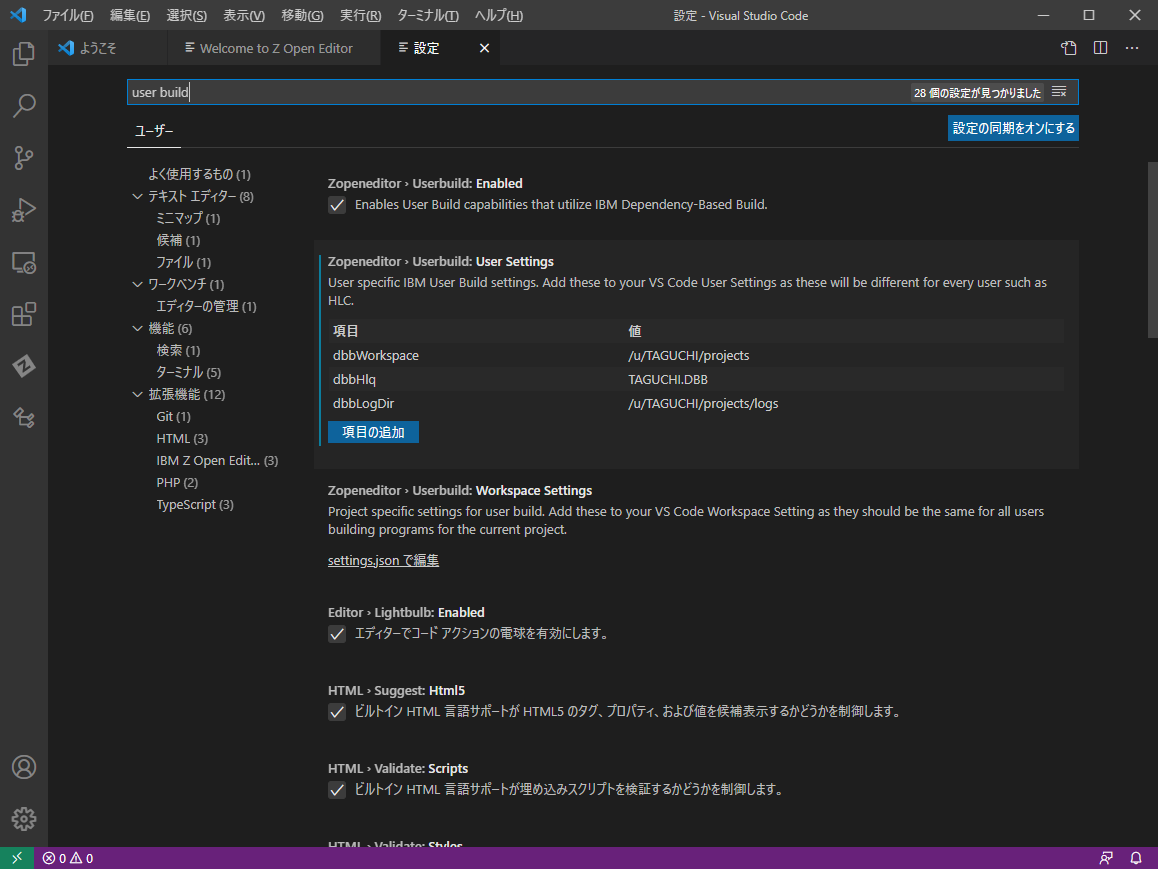Open the Zowe Explorer view icon
Viewport: 1158px width, 869px height.
[24, 366]
